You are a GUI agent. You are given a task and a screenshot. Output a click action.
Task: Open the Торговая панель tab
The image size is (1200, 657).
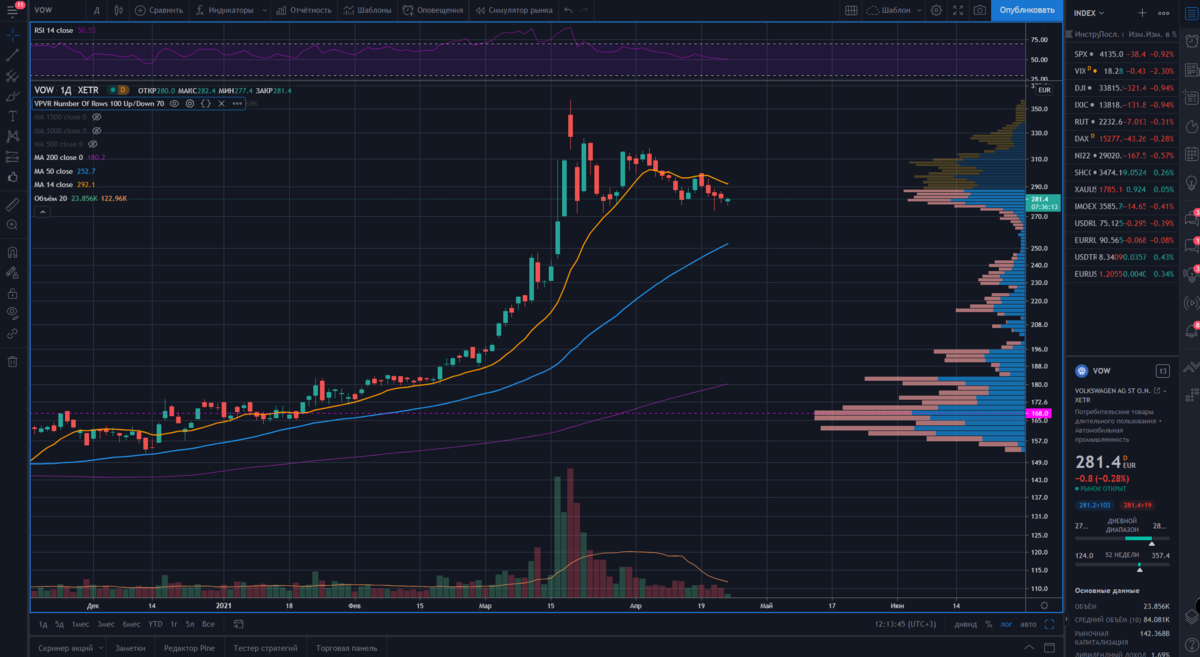click(x=346, y=648)
